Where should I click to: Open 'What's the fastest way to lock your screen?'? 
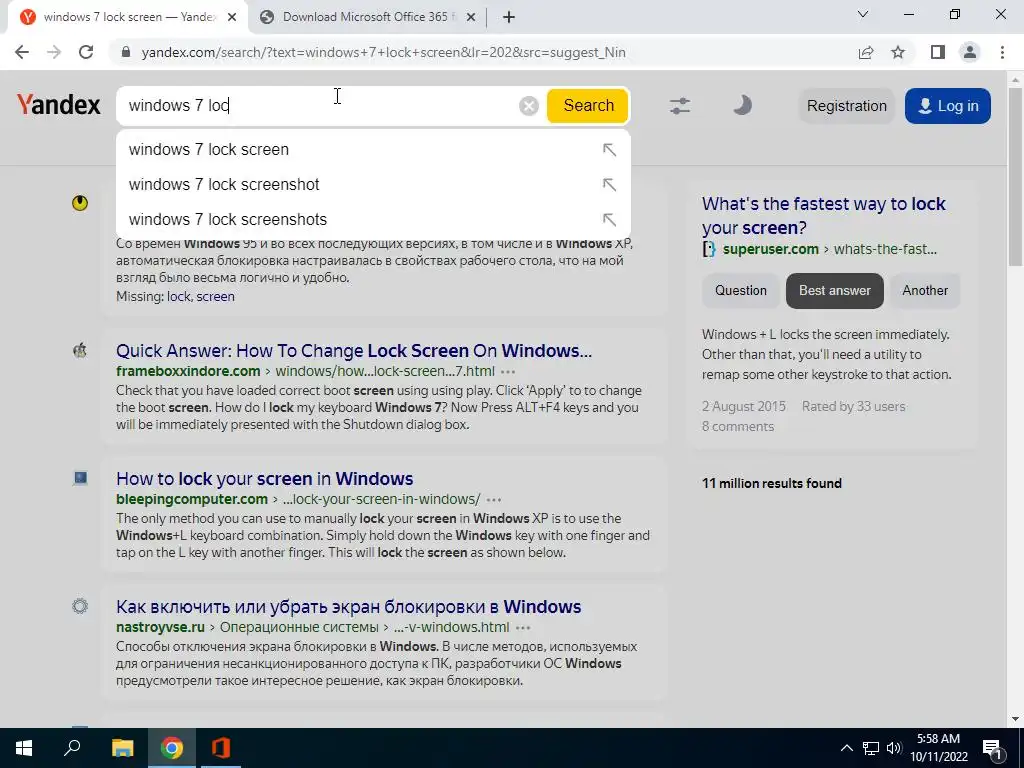824,216
